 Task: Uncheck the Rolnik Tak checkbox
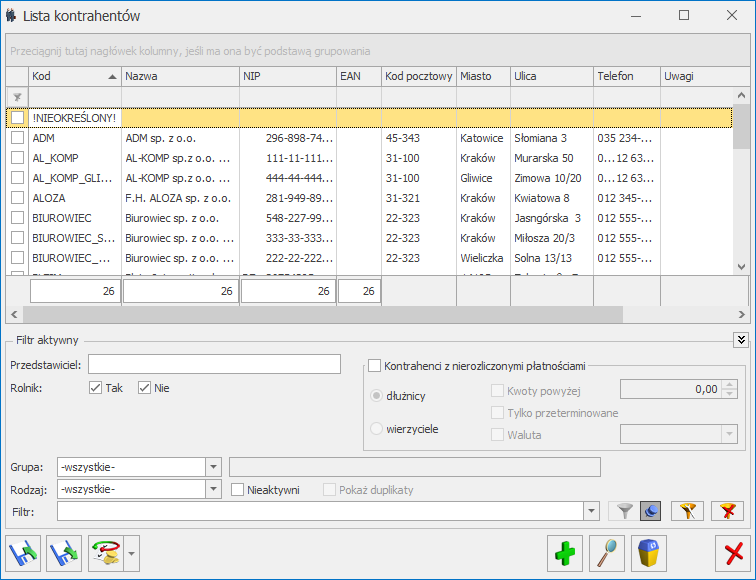tap(96, 388)
